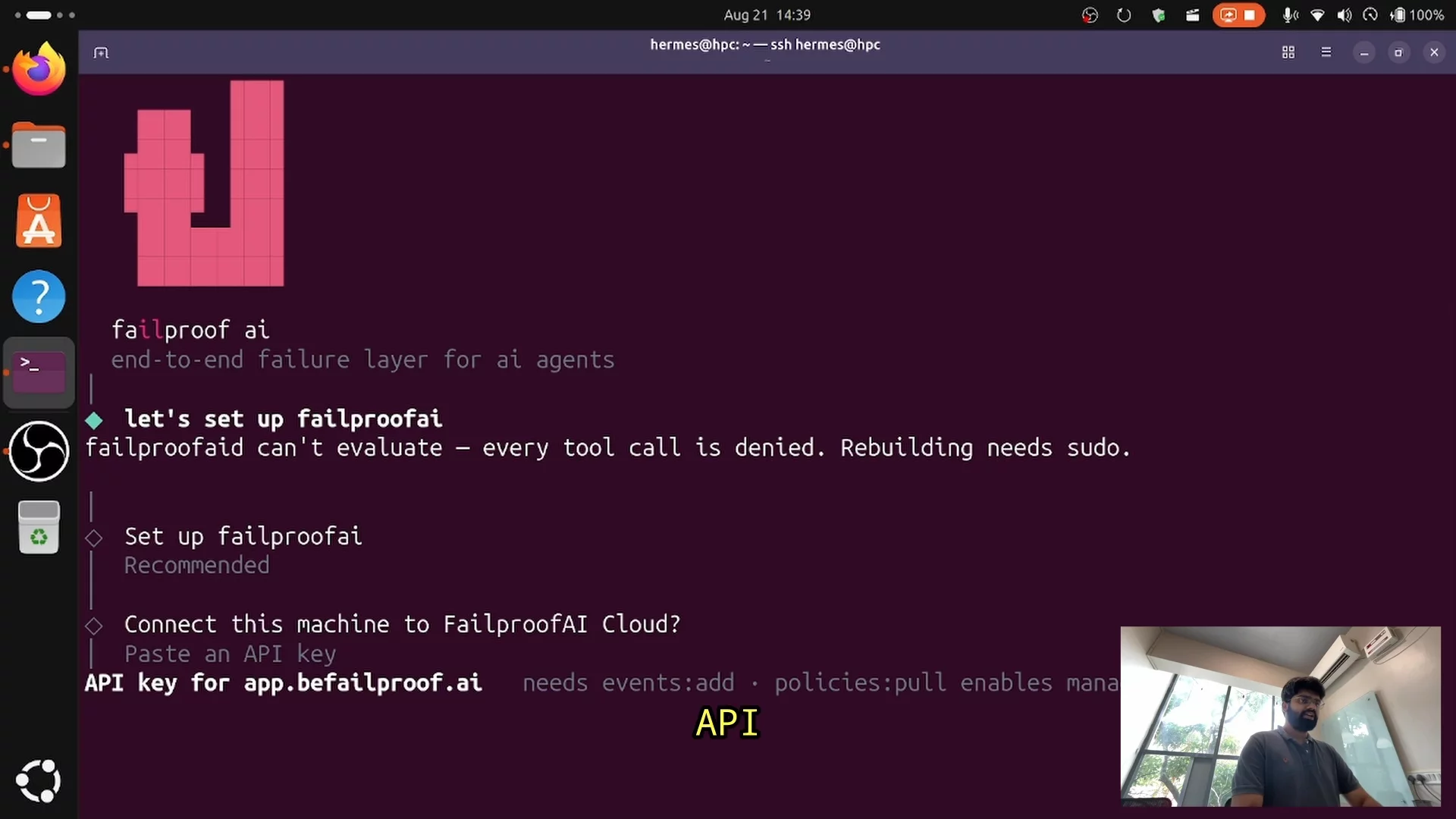Click the volume speaker icon
This screenshot has height=819, width=1456.
pyautogui.click(x=1345, y=15)
